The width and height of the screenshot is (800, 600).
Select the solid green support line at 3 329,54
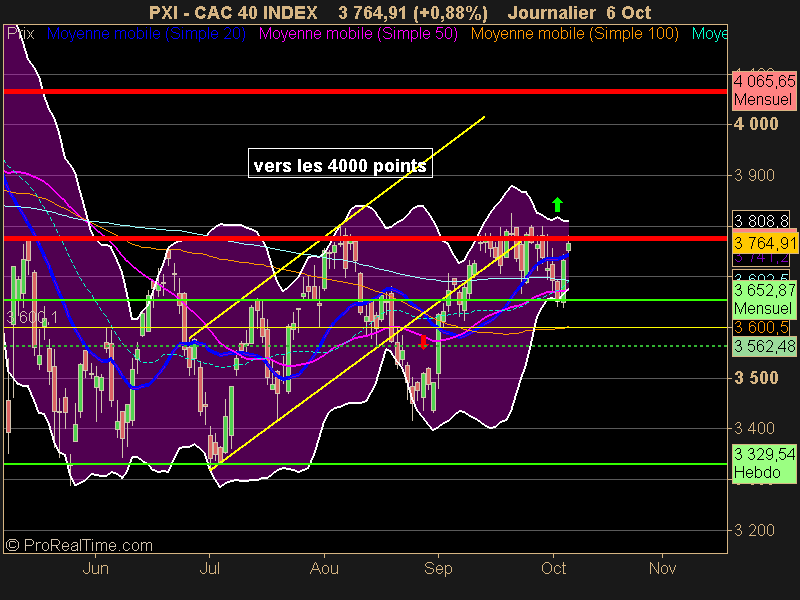pos(365,464)
